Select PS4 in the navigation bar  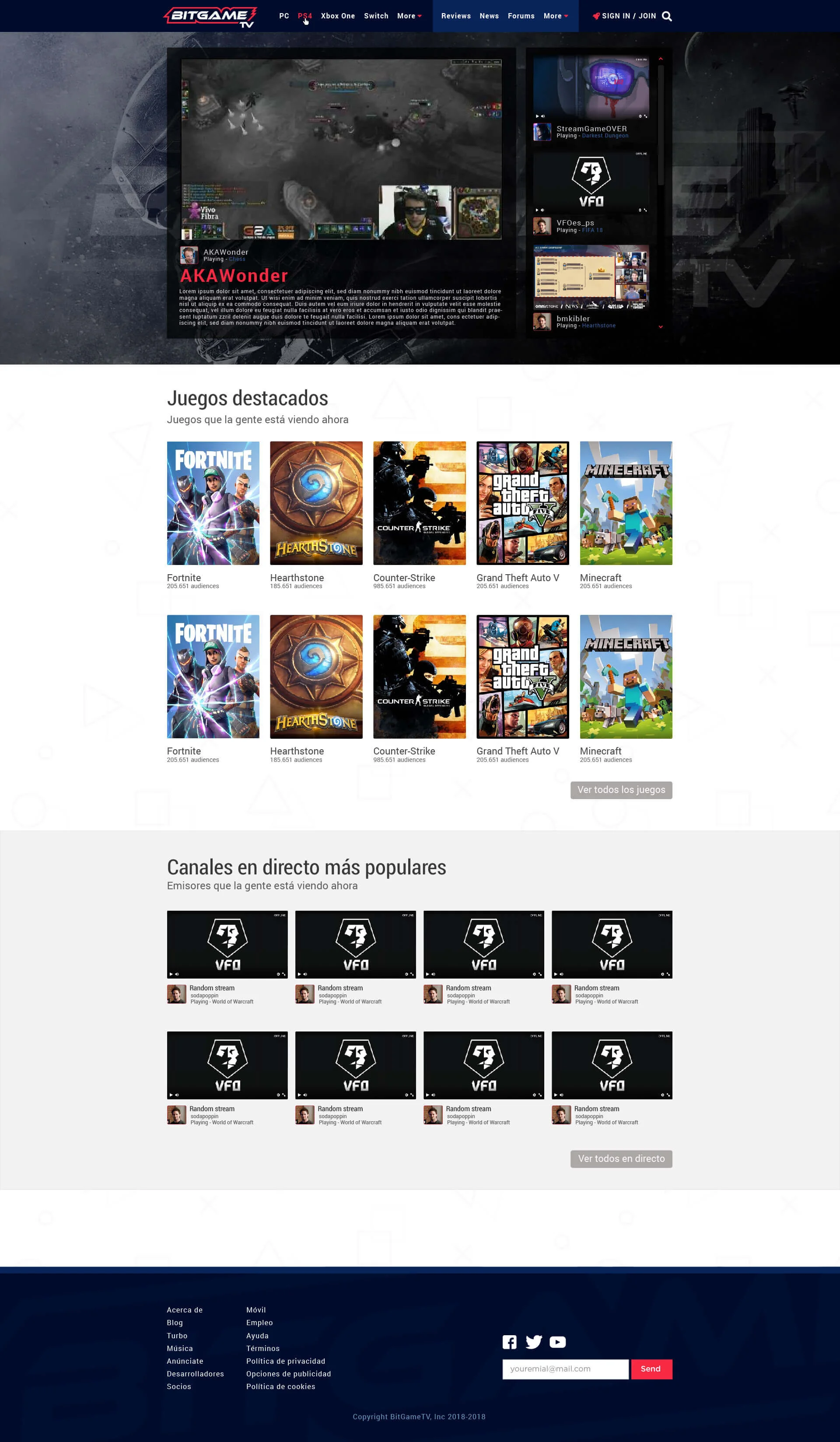point(304,16)
